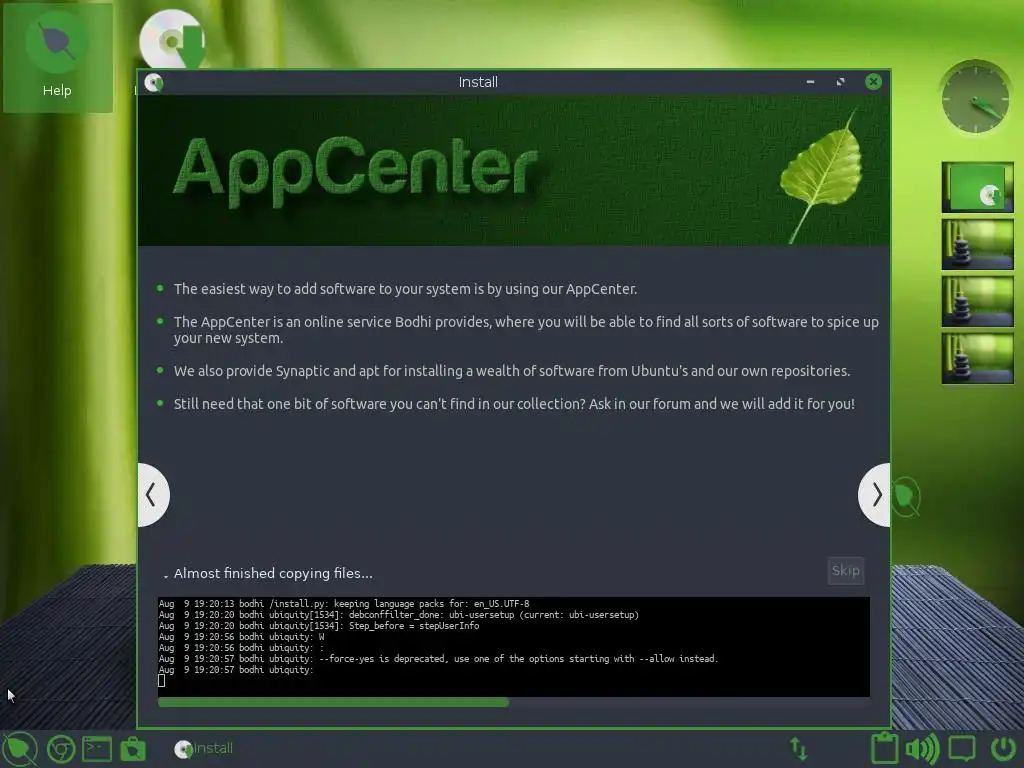Launch the terminal from the shelf
The width and height of the screenshot is (1024, 768).
[x=97, y=748]
